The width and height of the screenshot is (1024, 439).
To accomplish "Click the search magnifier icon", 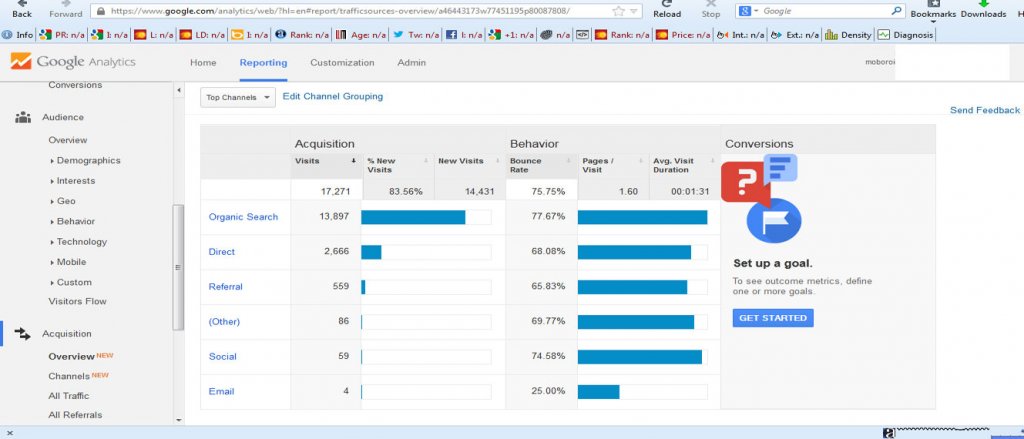I will coord(897,11).
